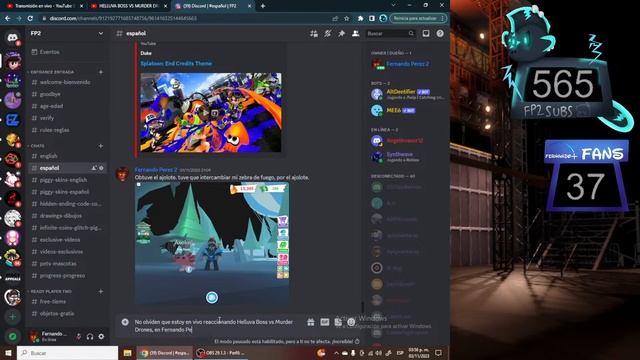
Task: Open the piggy-skins-español channel
Action: 67,192
